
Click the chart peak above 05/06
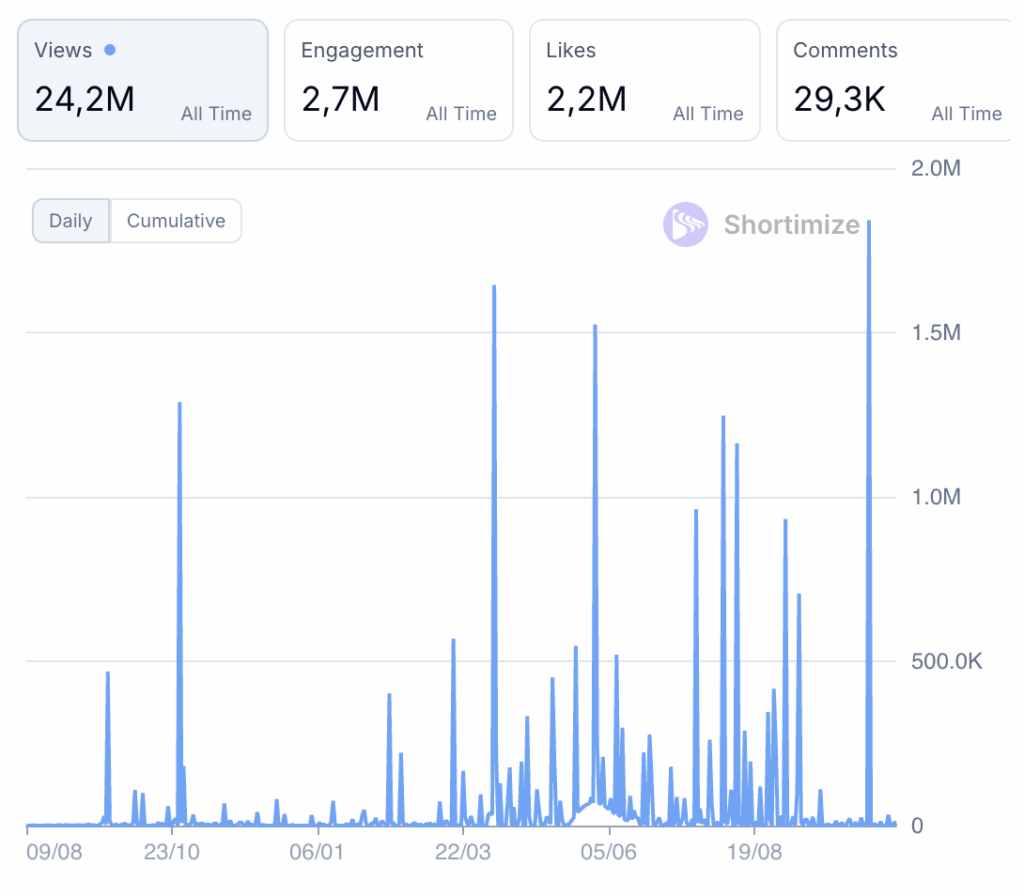click(x=595, y=328)
